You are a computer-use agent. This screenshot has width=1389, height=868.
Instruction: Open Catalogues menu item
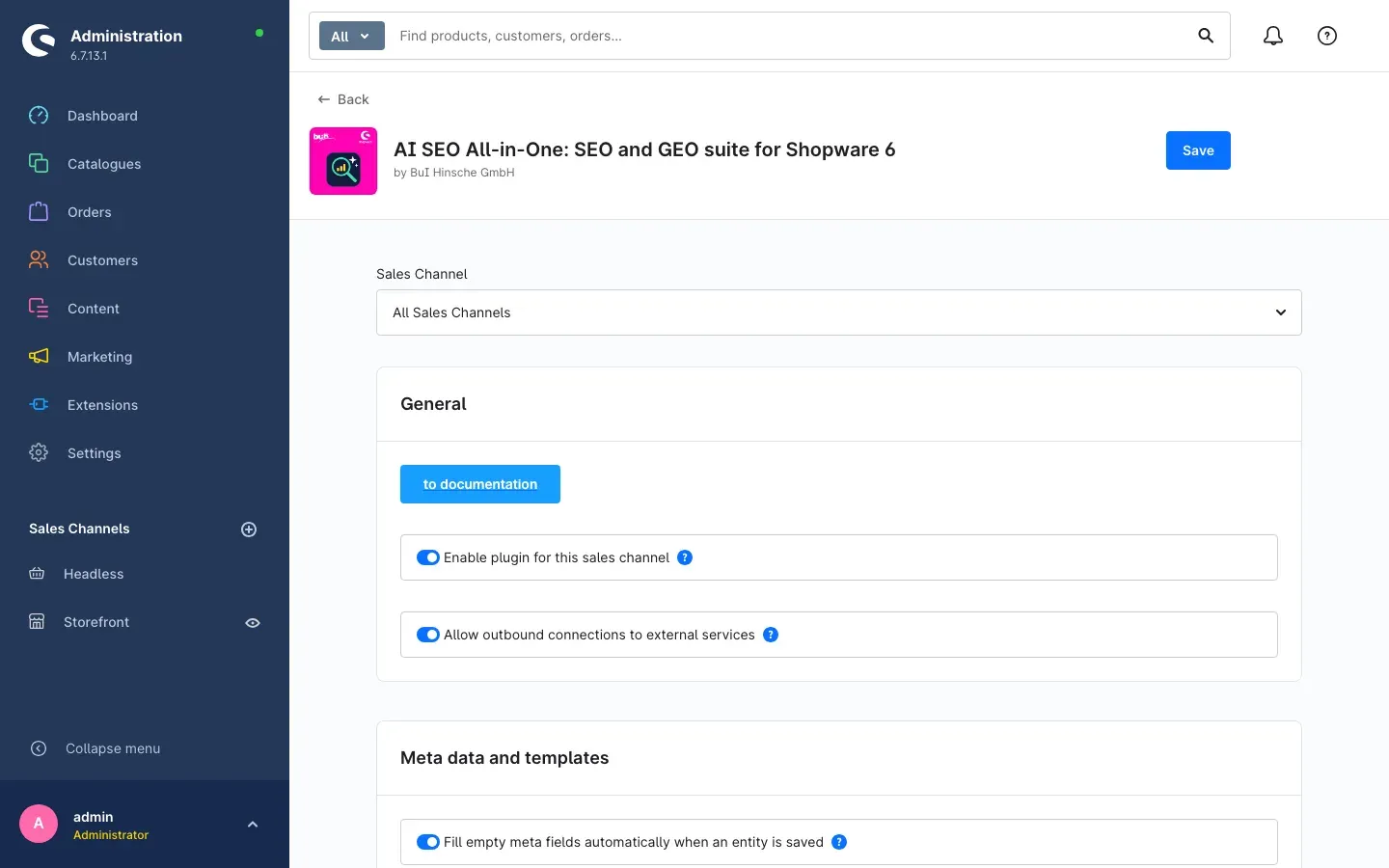click(104, 164)
